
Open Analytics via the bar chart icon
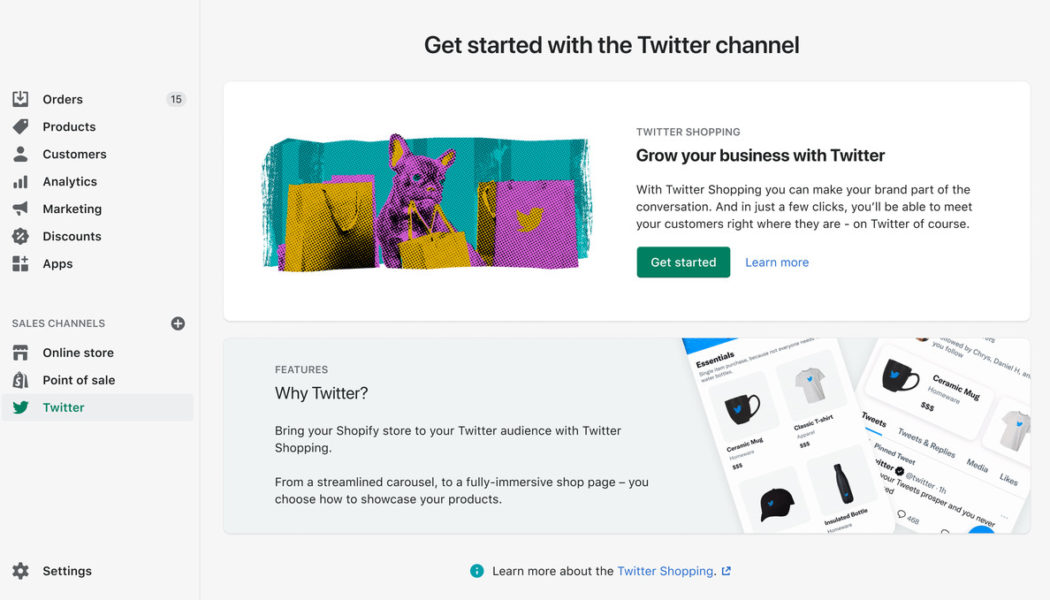[21, 181]
